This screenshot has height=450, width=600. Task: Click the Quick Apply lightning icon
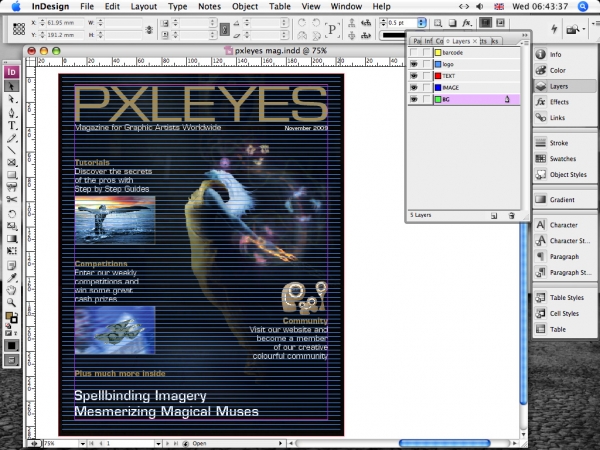(554, 29)
